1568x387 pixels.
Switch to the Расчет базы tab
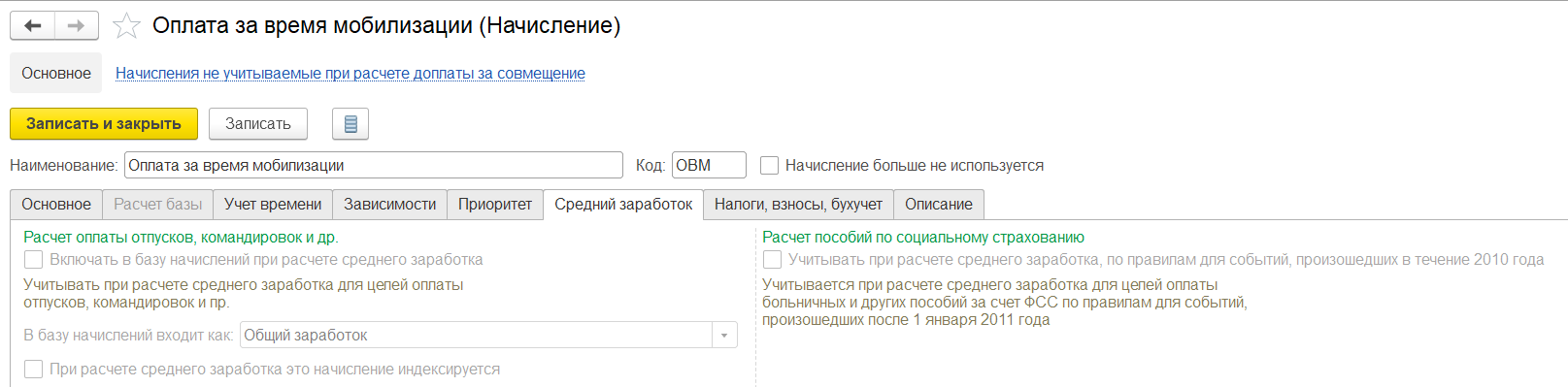click(158, 205)
